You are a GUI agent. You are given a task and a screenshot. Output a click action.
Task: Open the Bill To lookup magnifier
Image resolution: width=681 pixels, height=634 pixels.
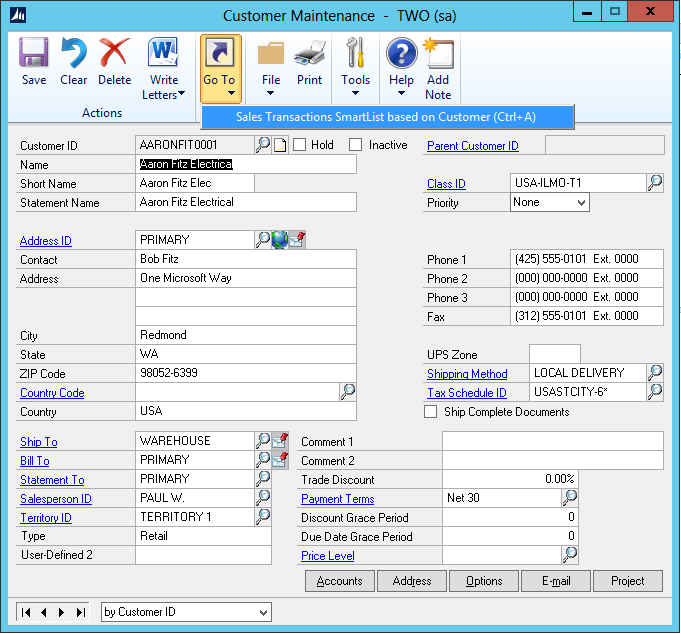pos(263,459)
